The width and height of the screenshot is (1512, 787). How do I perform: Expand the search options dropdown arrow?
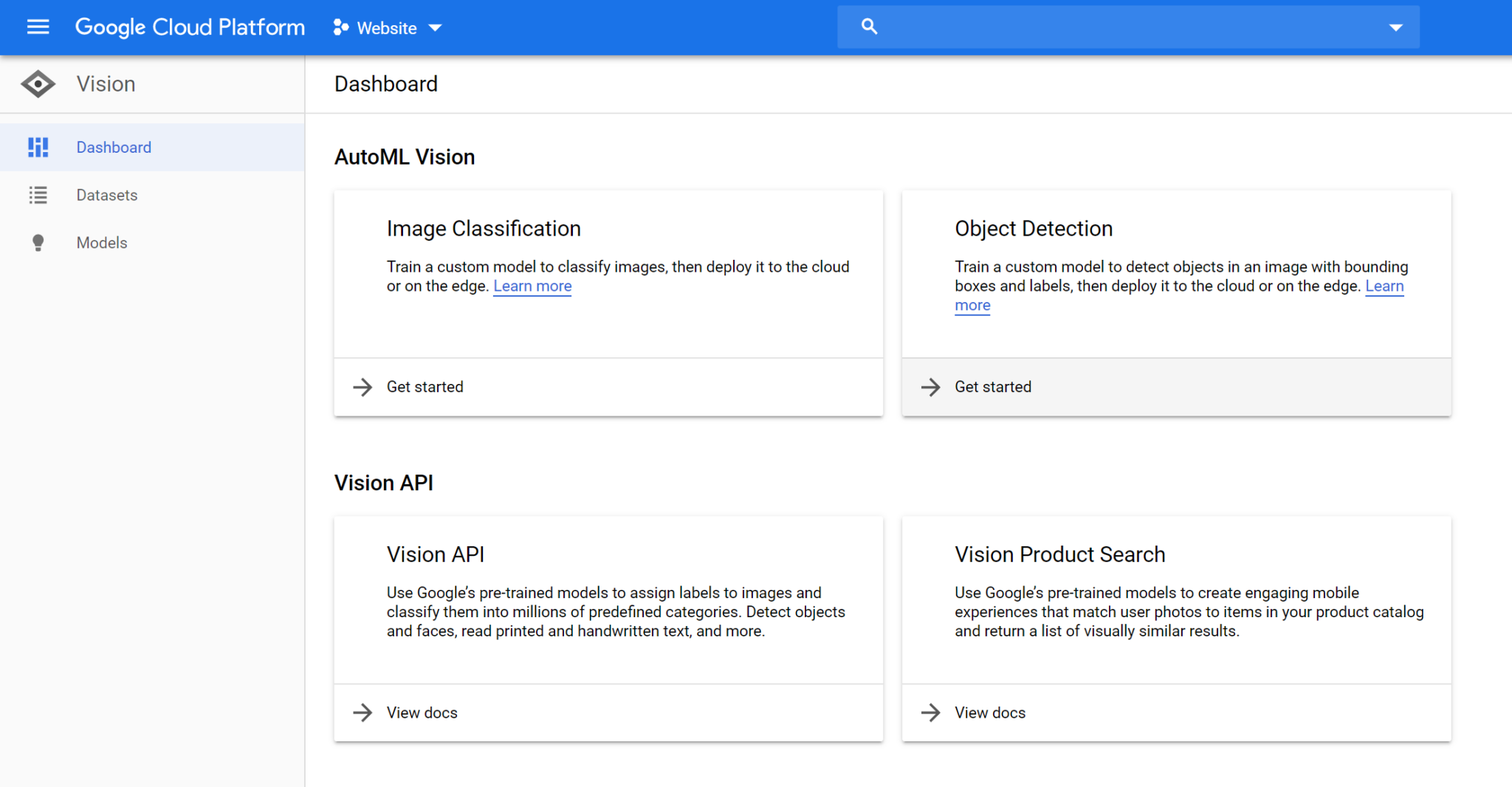pos(1396,27)
